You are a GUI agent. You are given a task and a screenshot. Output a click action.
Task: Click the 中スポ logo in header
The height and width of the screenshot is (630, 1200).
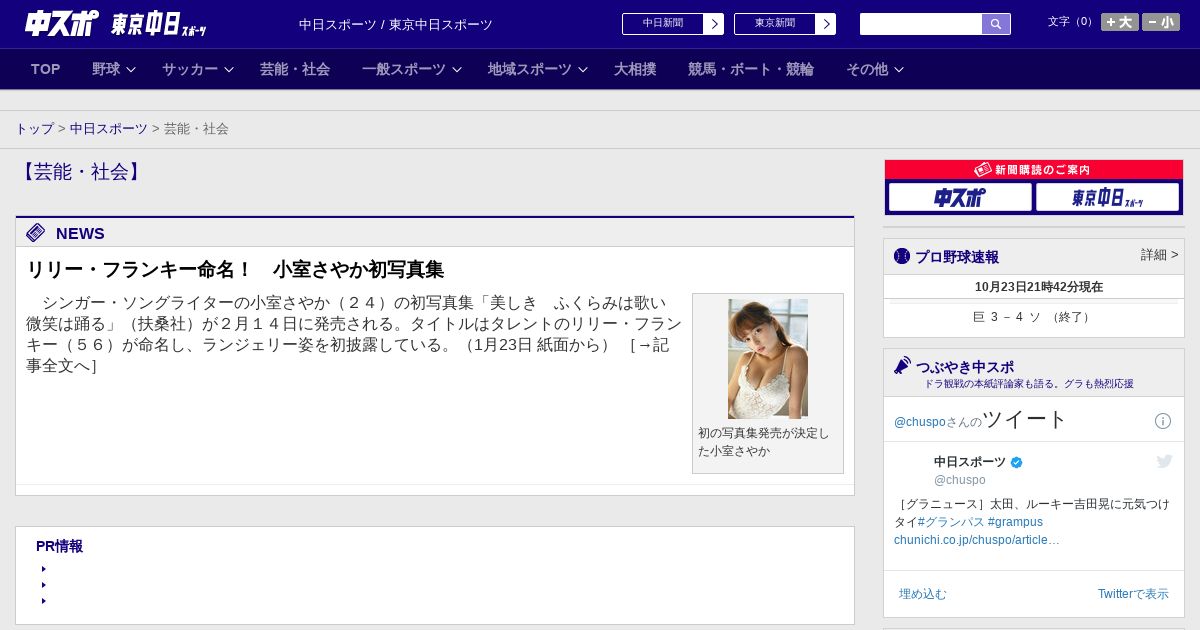tap(61, 23)
